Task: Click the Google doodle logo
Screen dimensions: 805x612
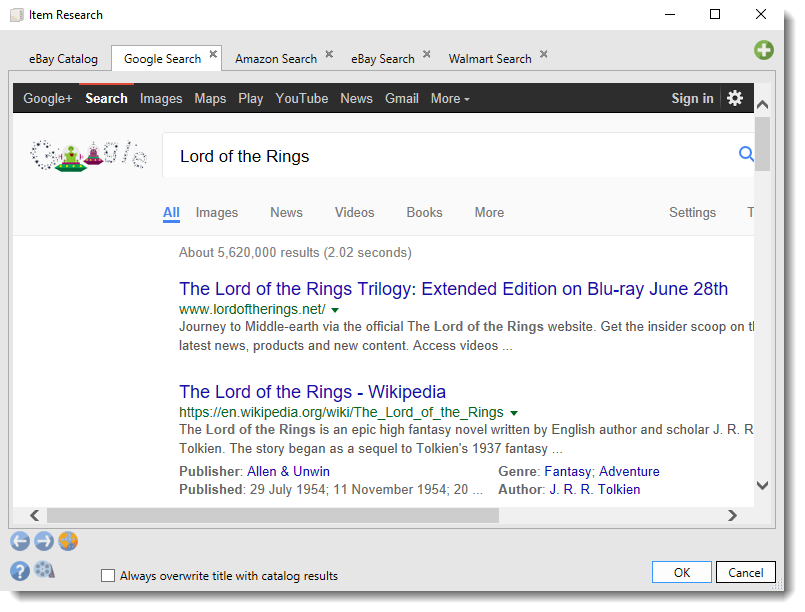Action: (x=88, y=155)
